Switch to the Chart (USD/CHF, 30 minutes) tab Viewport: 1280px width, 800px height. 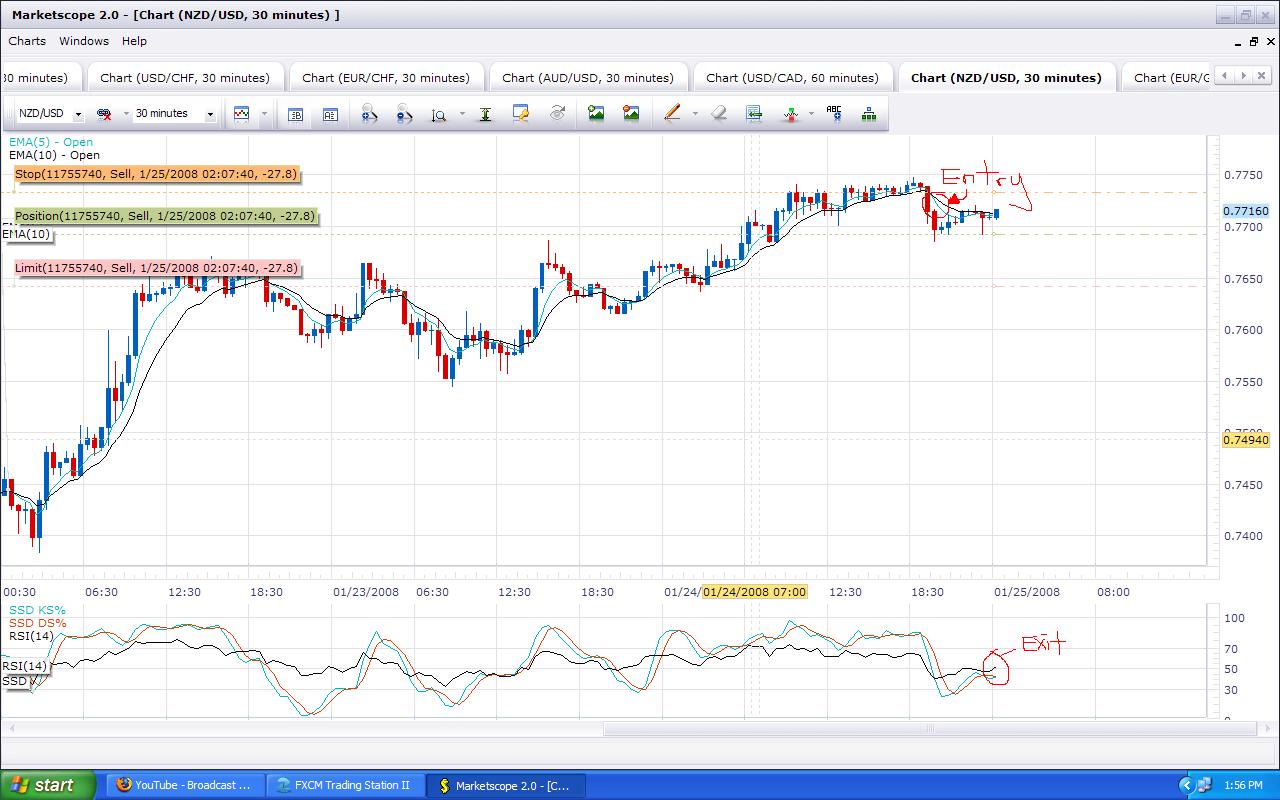coord(185,77)
